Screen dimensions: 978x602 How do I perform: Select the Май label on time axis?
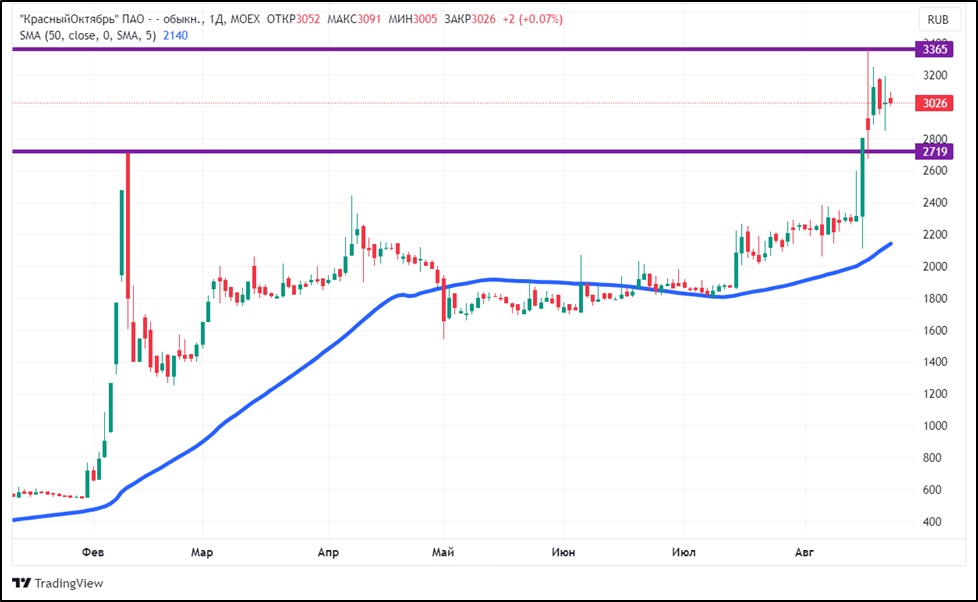(x=443, y=551)
